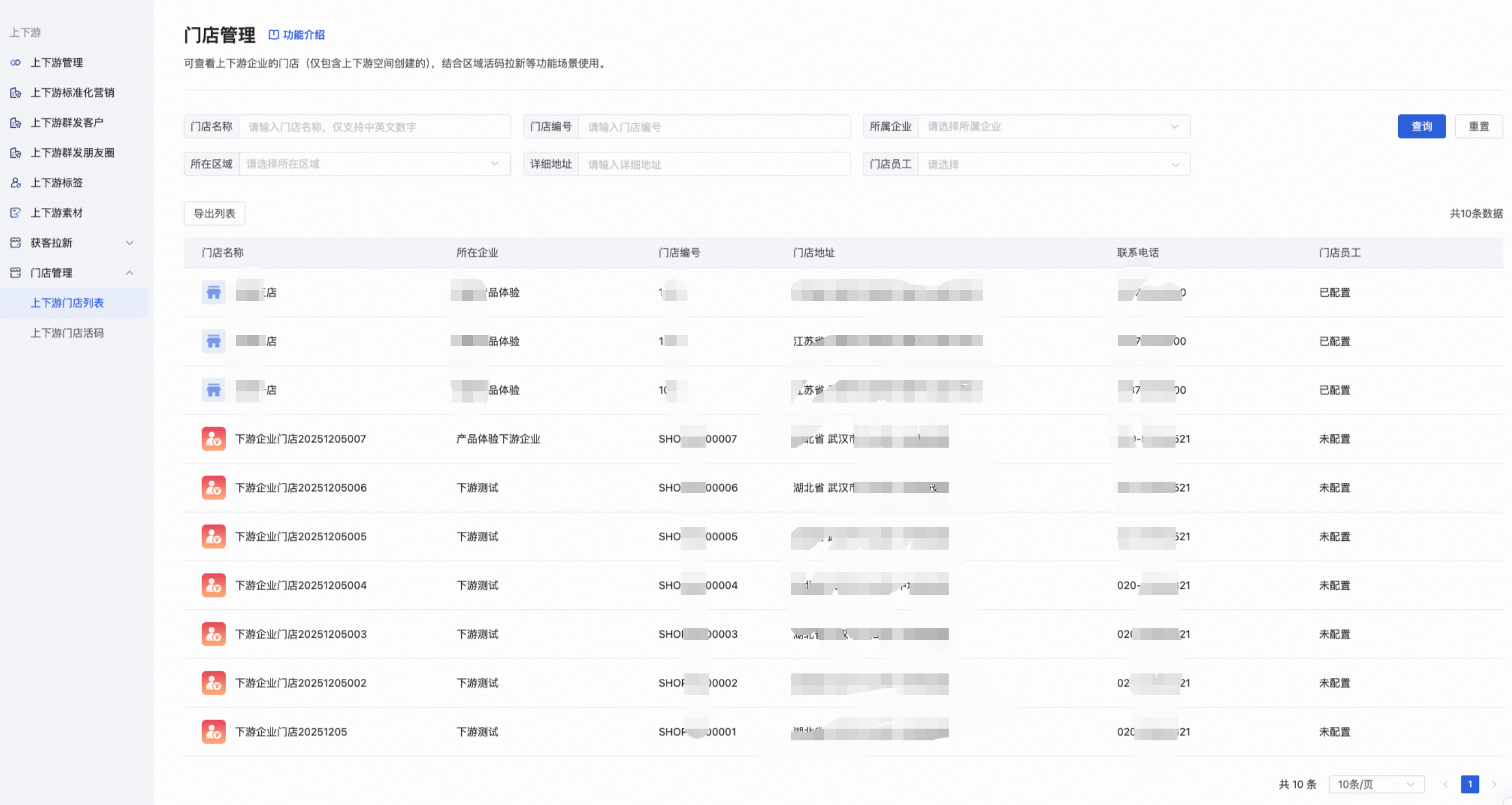Click 产品体验下游企业 company cell
The height and width of the screenshot is (805, 1512).
498,439
